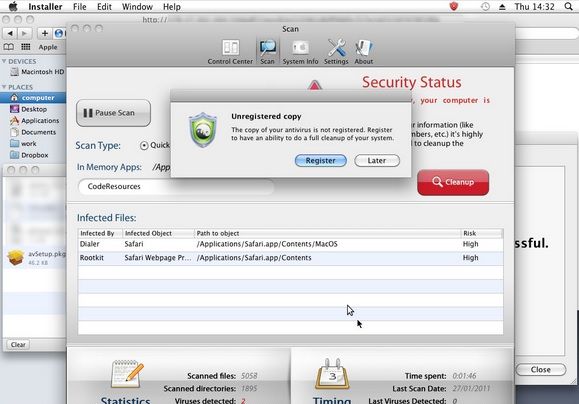Open the work folder in sidebar
The width and height of the screenshot is (579, 404).
23,144
